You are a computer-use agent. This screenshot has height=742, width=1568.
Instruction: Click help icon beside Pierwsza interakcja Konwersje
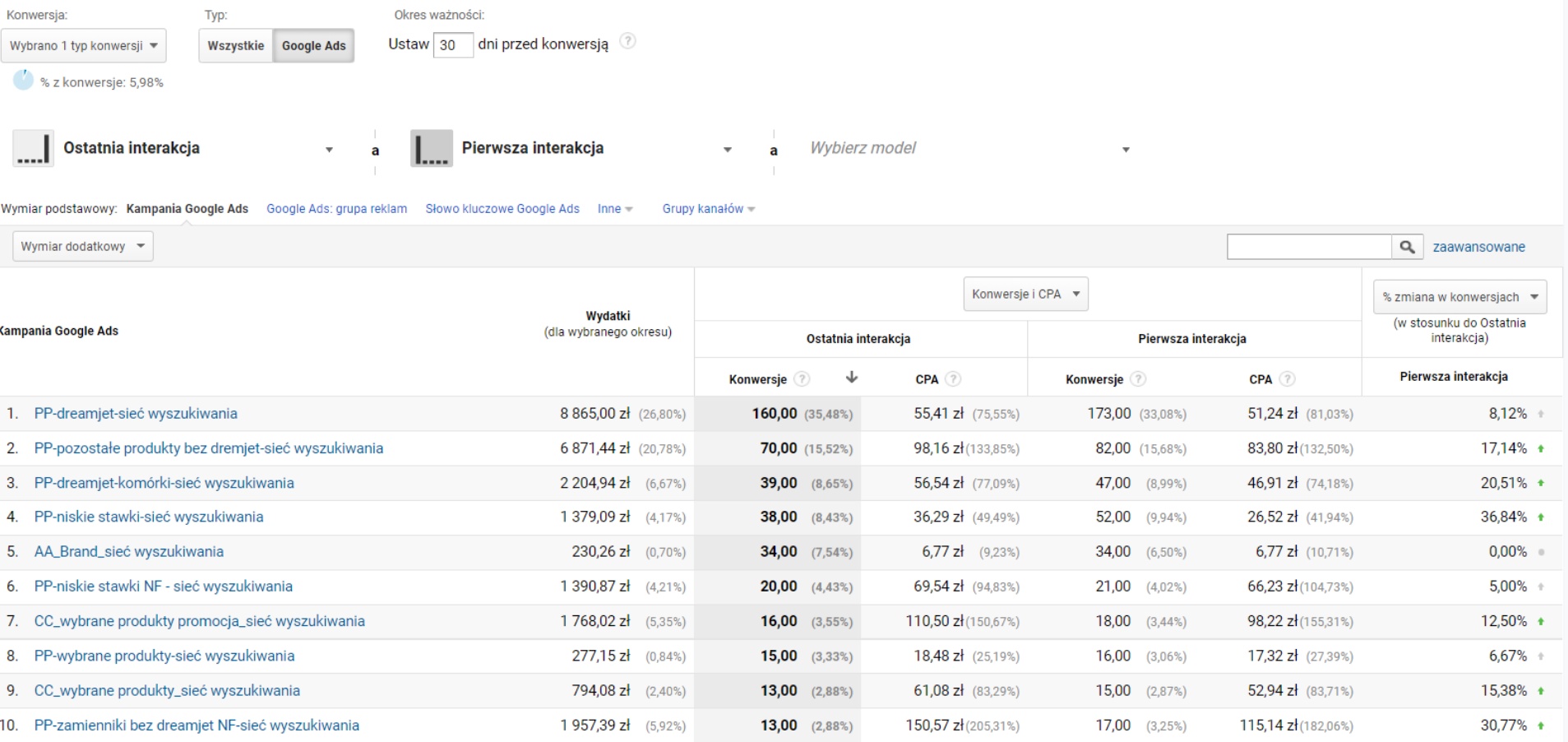pyautogui.click(x=1138, y=379)
